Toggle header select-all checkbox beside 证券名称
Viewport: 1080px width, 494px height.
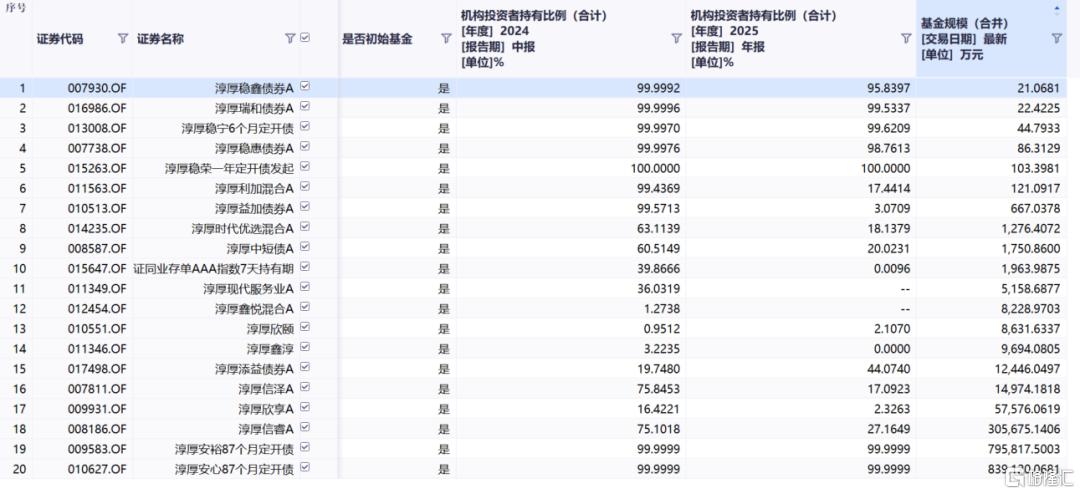[x=305, y=39]
